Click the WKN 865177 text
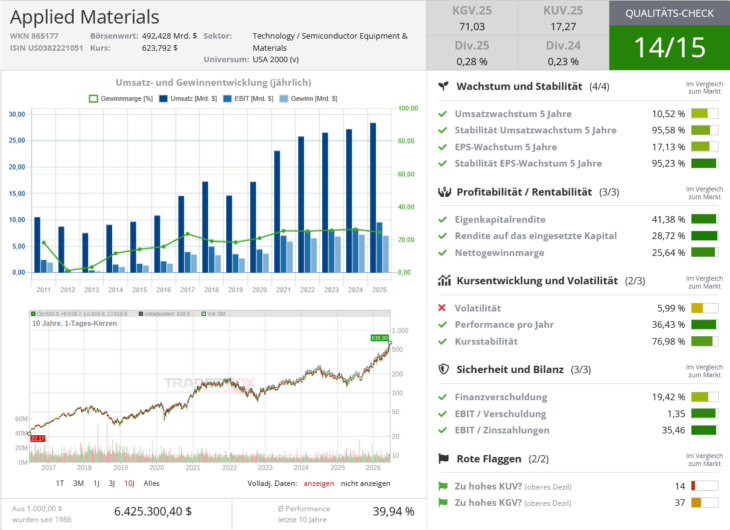This screenshot has height=530, width=730. click(34, 36)
